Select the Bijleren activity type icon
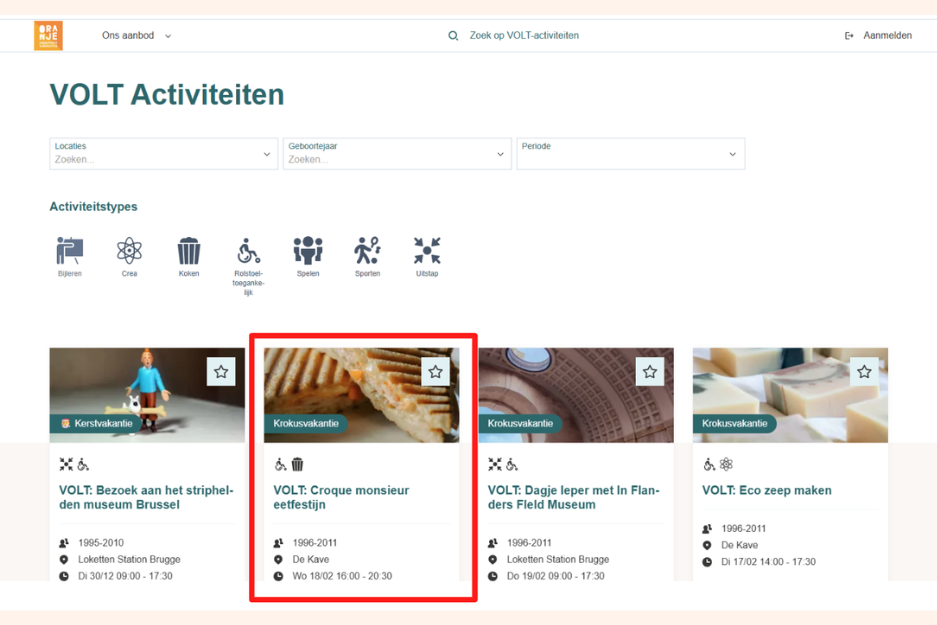 pos(70,251)
